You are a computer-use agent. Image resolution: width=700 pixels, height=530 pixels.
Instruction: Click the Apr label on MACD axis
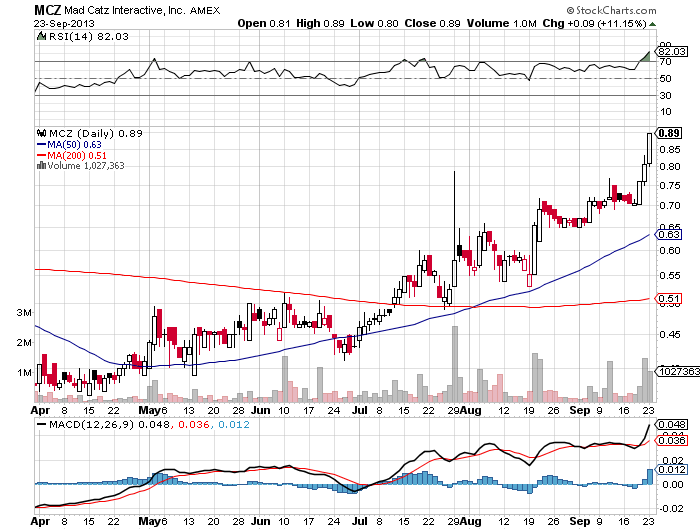[40, 521]
